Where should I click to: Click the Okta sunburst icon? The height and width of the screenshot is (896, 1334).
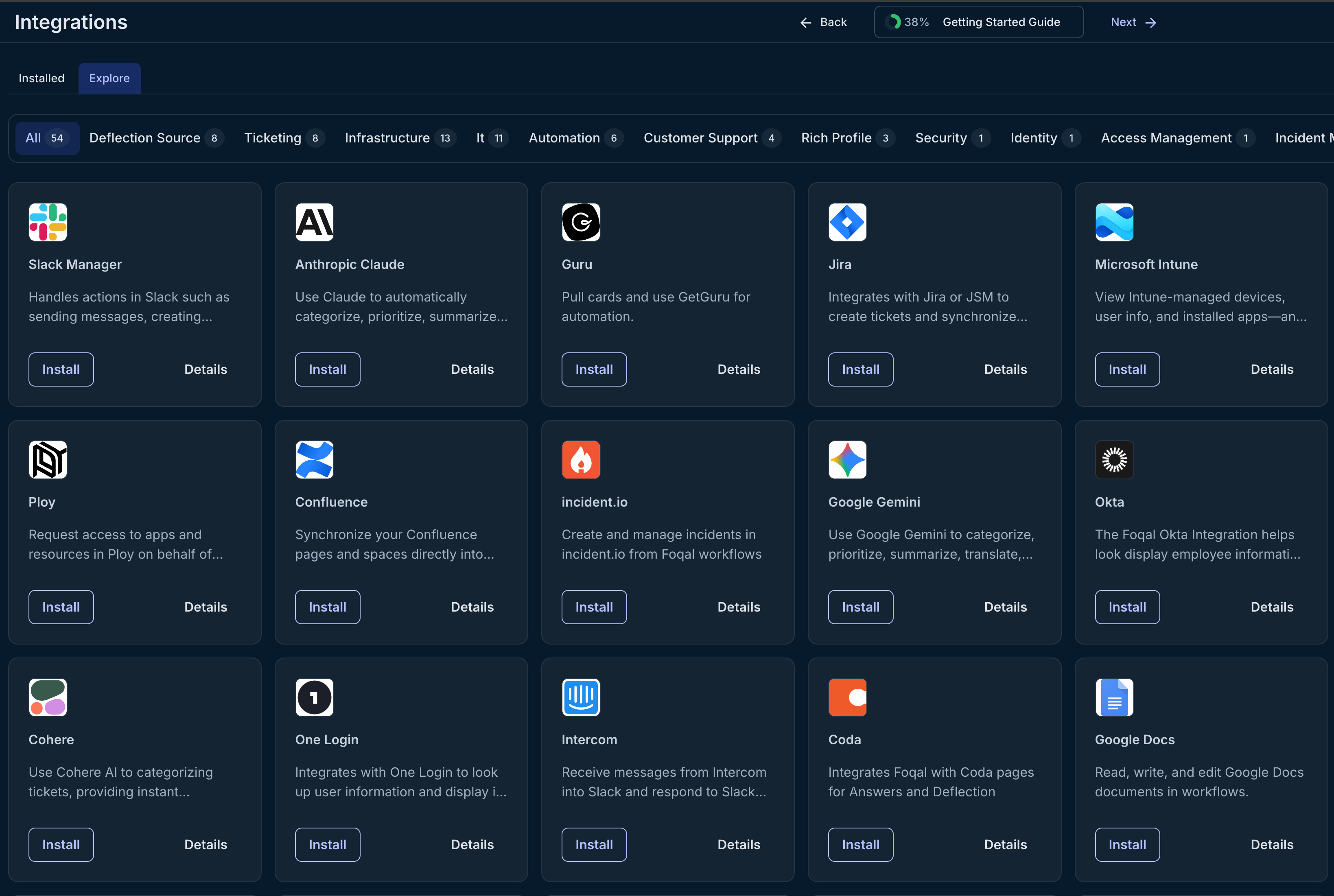coord(1114,460)
